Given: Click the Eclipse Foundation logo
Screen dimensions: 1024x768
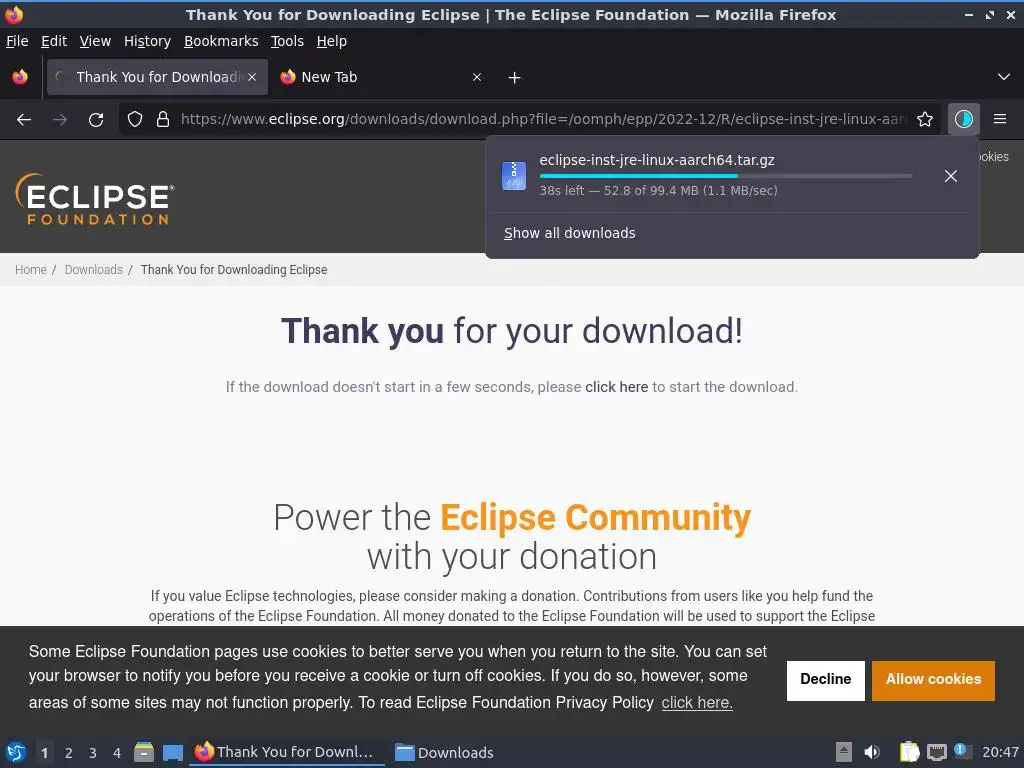Looking at the screenshot, I should (95, 199).
